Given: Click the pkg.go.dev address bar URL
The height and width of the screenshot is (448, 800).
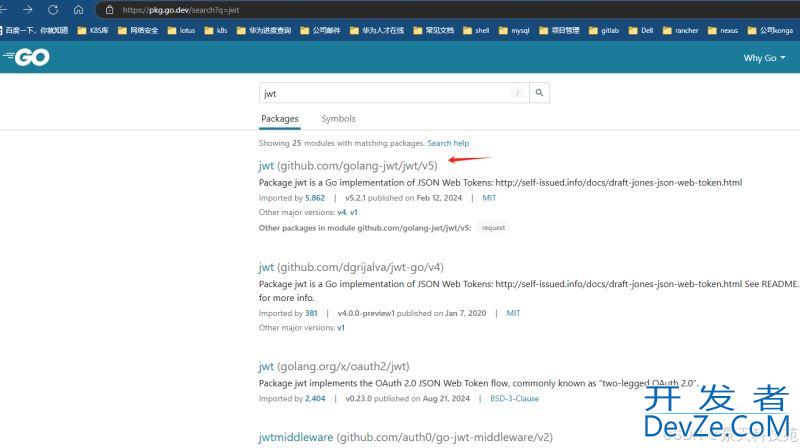Looking at the screenshot, I should 181,10.
